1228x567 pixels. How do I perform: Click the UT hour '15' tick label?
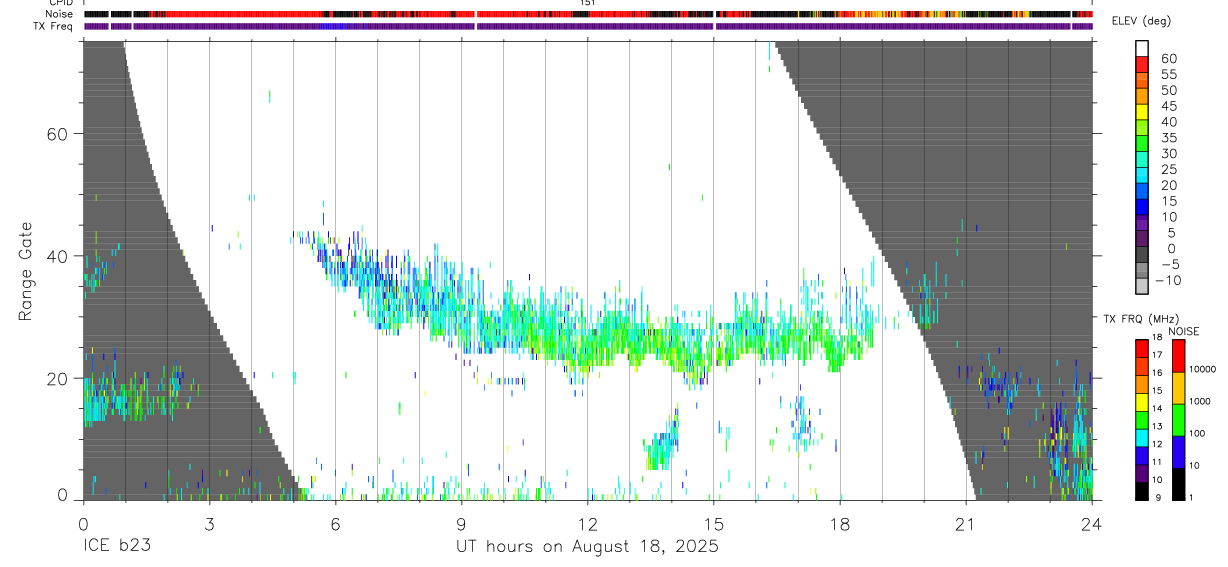point(714,523)
